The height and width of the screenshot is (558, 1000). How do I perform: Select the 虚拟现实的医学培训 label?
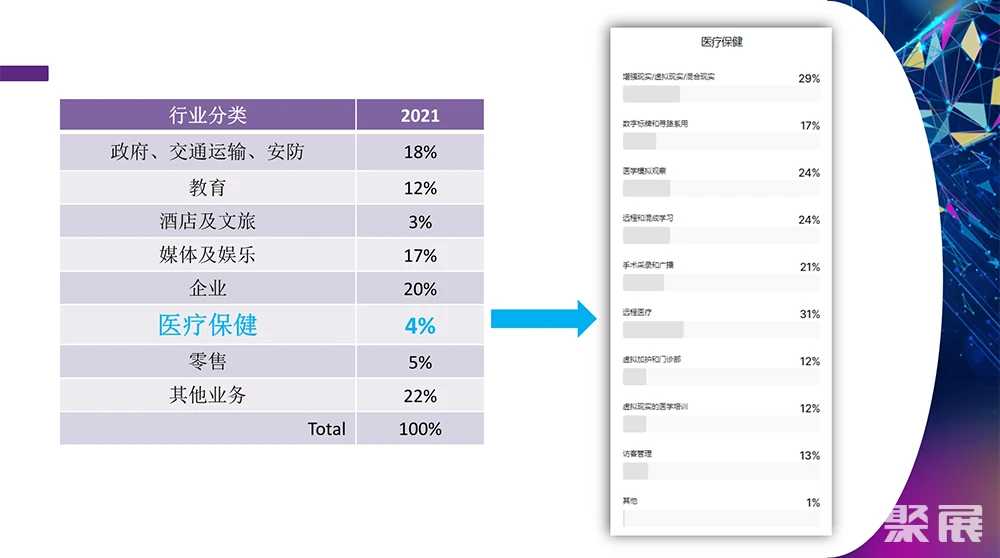pos(655,407)
